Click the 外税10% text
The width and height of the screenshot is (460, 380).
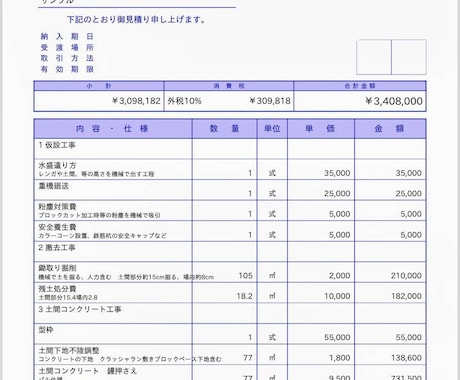click(184, 101)
